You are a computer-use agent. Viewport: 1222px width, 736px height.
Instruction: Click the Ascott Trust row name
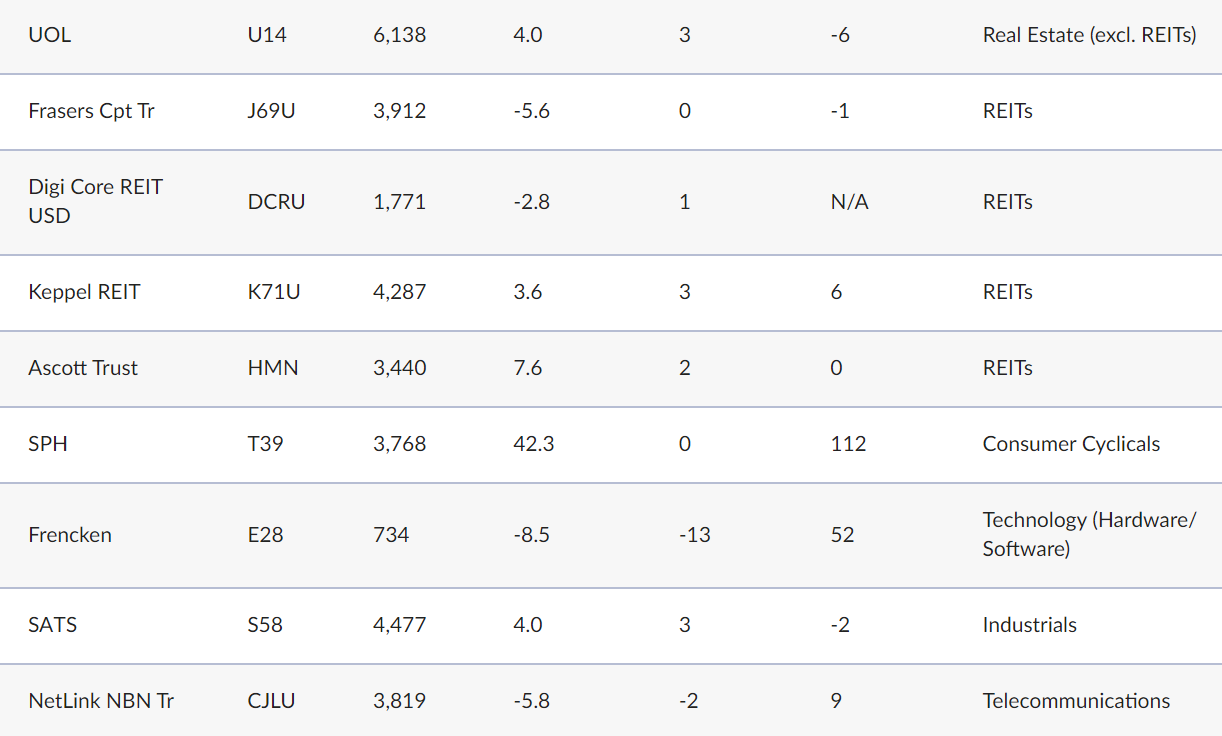(x=83, y=368)
